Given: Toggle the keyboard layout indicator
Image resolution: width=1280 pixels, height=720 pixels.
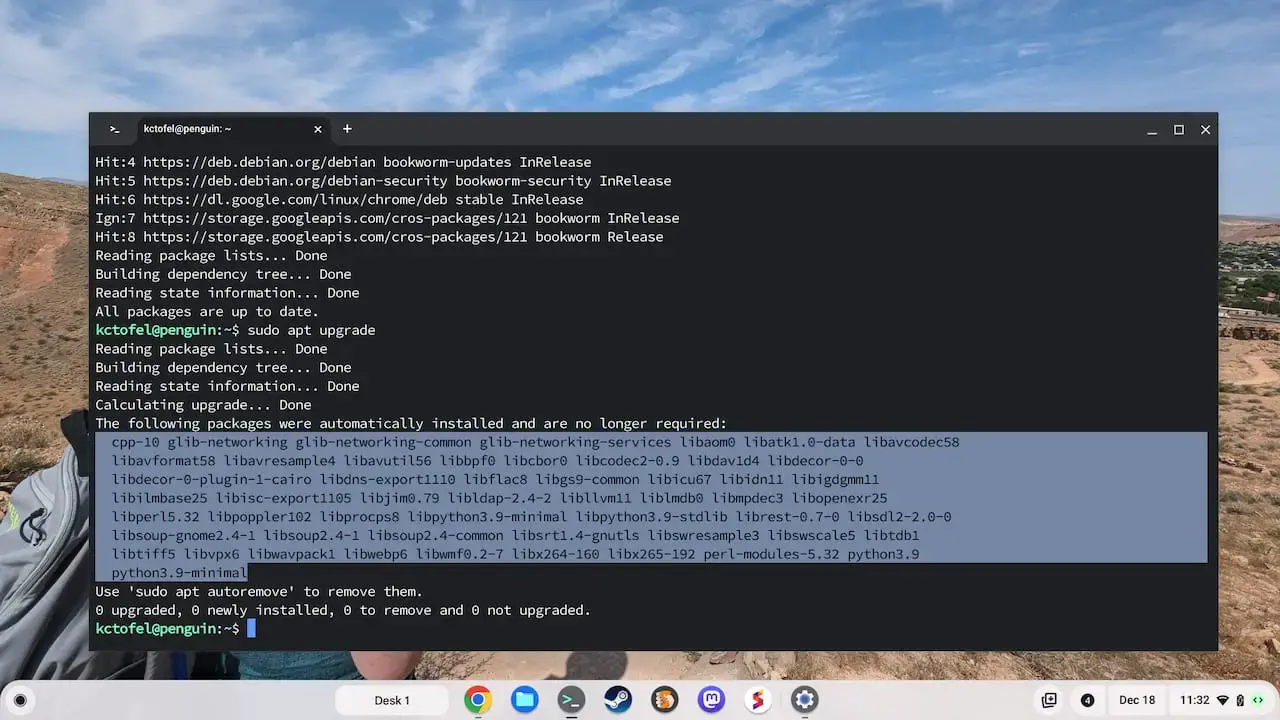Looking at the screenshot, I should click(1257, 700).
